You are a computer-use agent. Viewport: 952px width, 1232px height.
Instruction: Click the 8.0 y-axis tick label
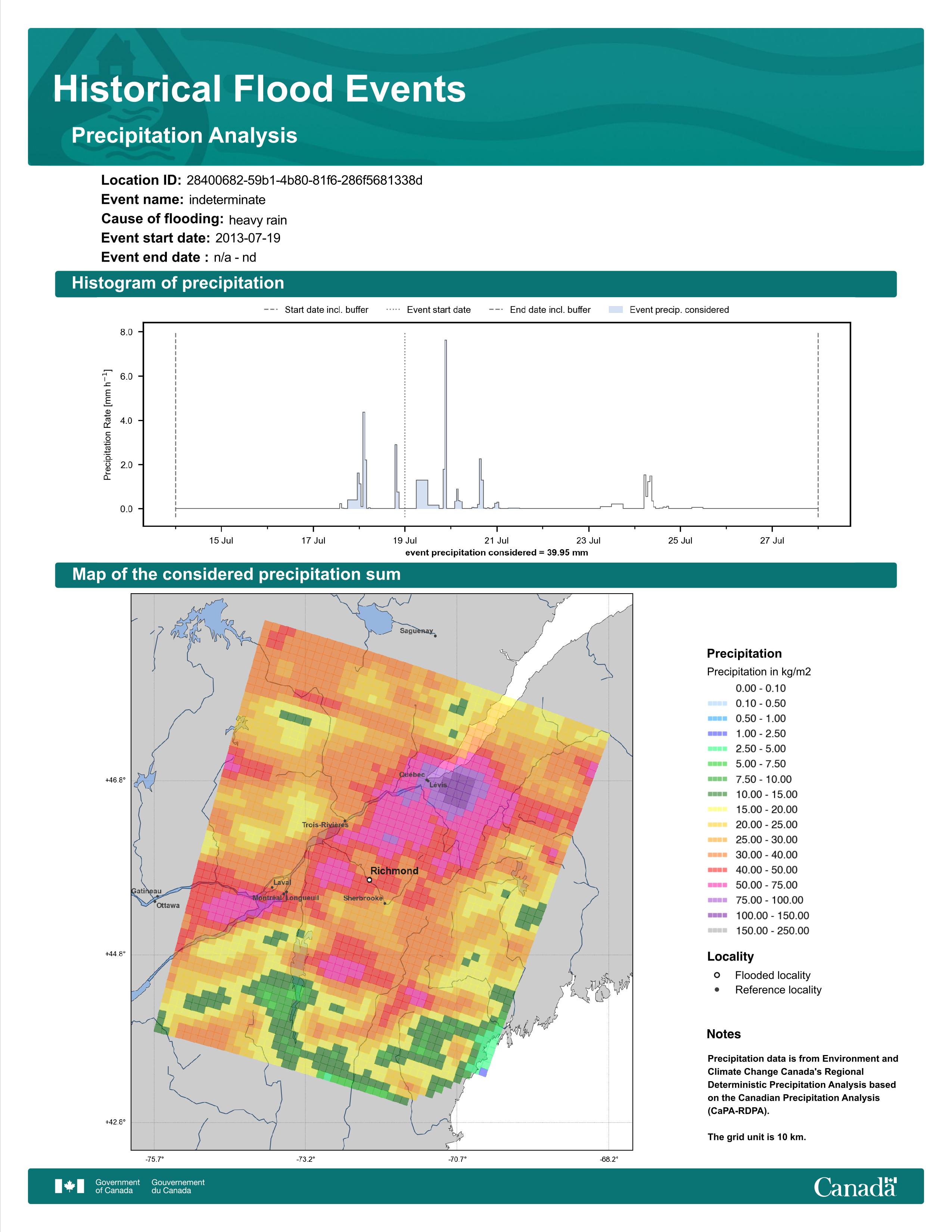click(126, 332)
